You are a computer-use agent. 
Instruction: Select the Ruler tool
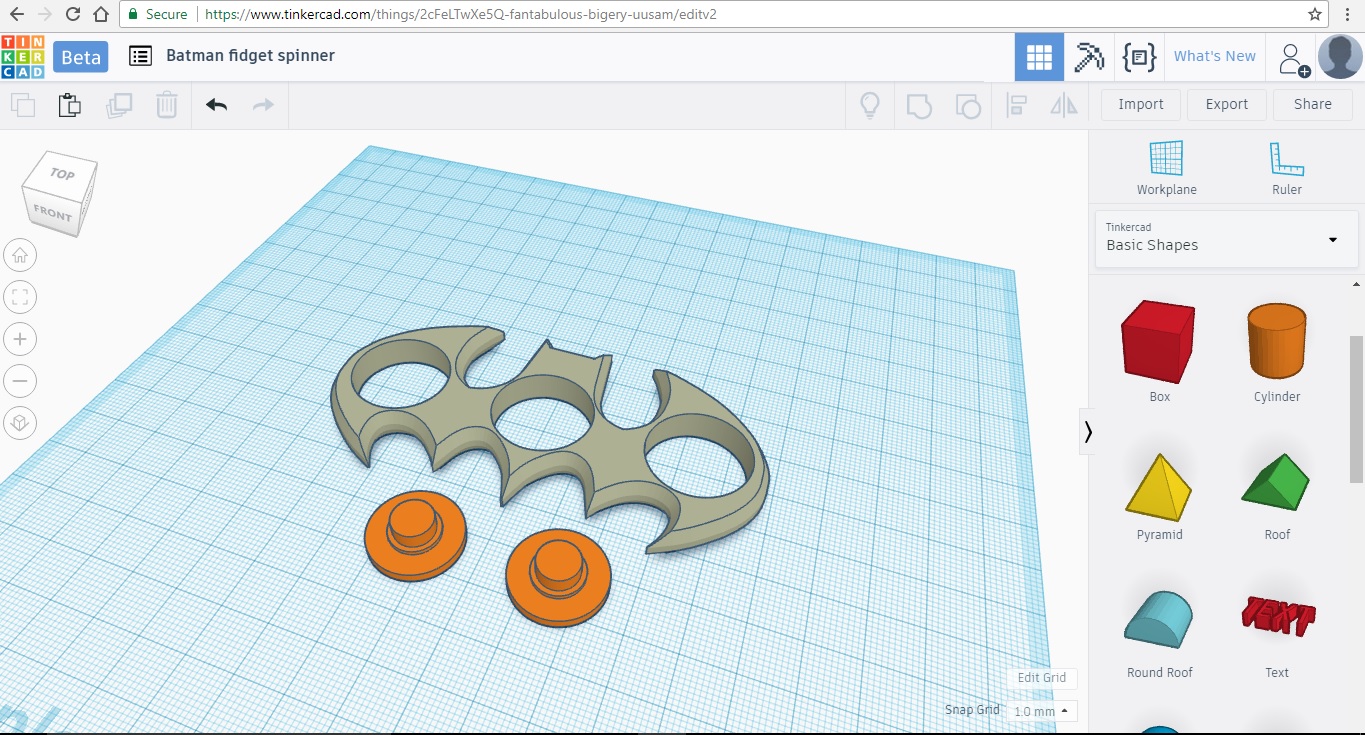[x=1286, y=167]
